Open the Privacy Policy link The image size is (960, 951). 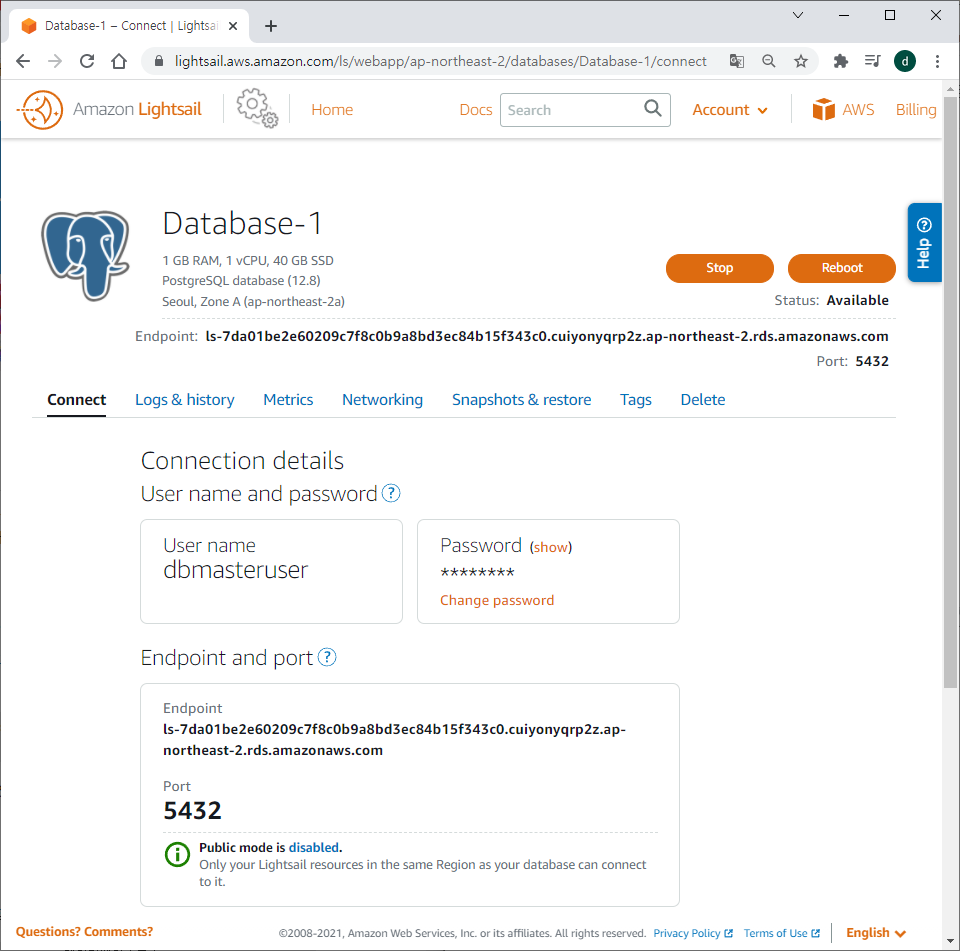coord(692,933)
